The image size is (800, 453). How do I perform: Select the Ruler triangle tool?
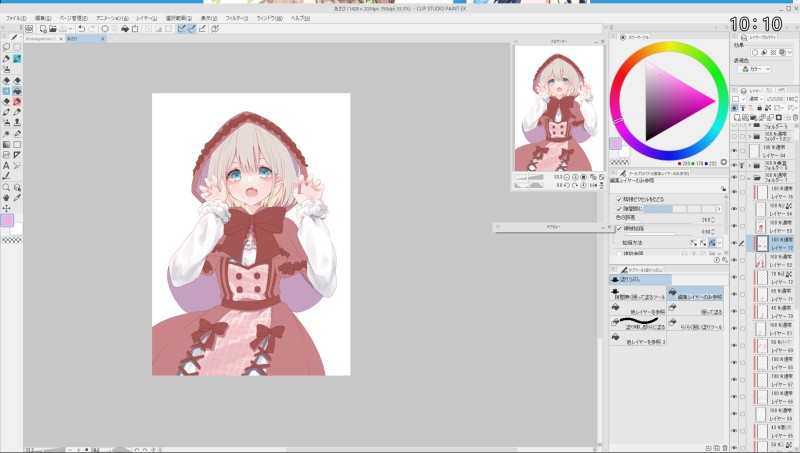click(x=17, y=155)
